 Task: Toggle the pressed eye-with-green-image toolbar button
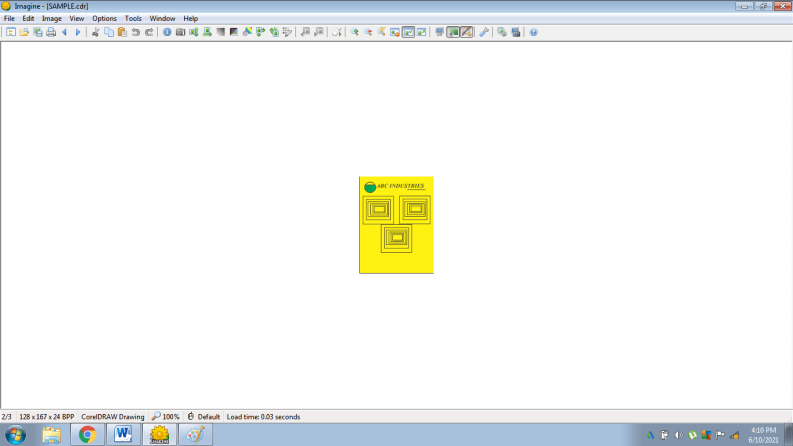click(453, 32)
